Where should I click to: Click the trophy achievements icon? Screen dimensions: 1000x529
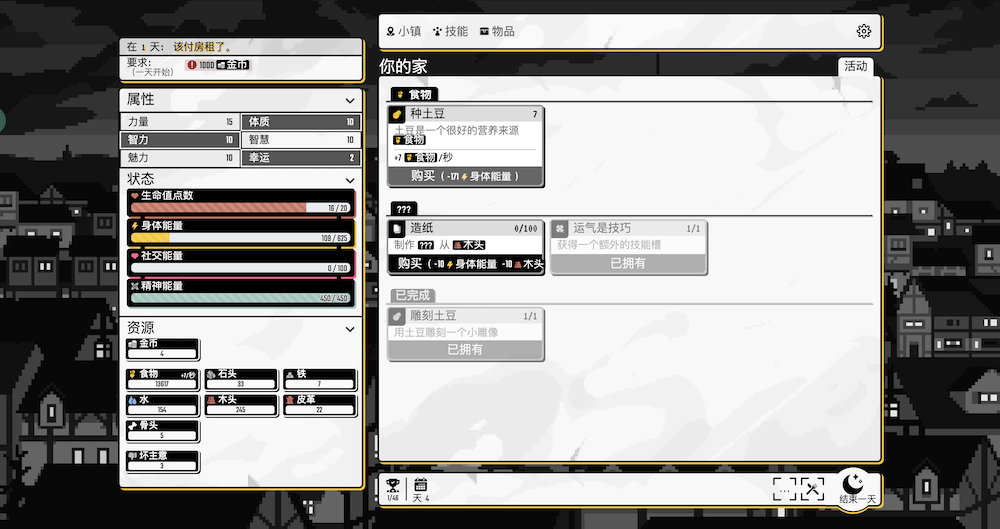pyautogui.click(x=393, y=486)
